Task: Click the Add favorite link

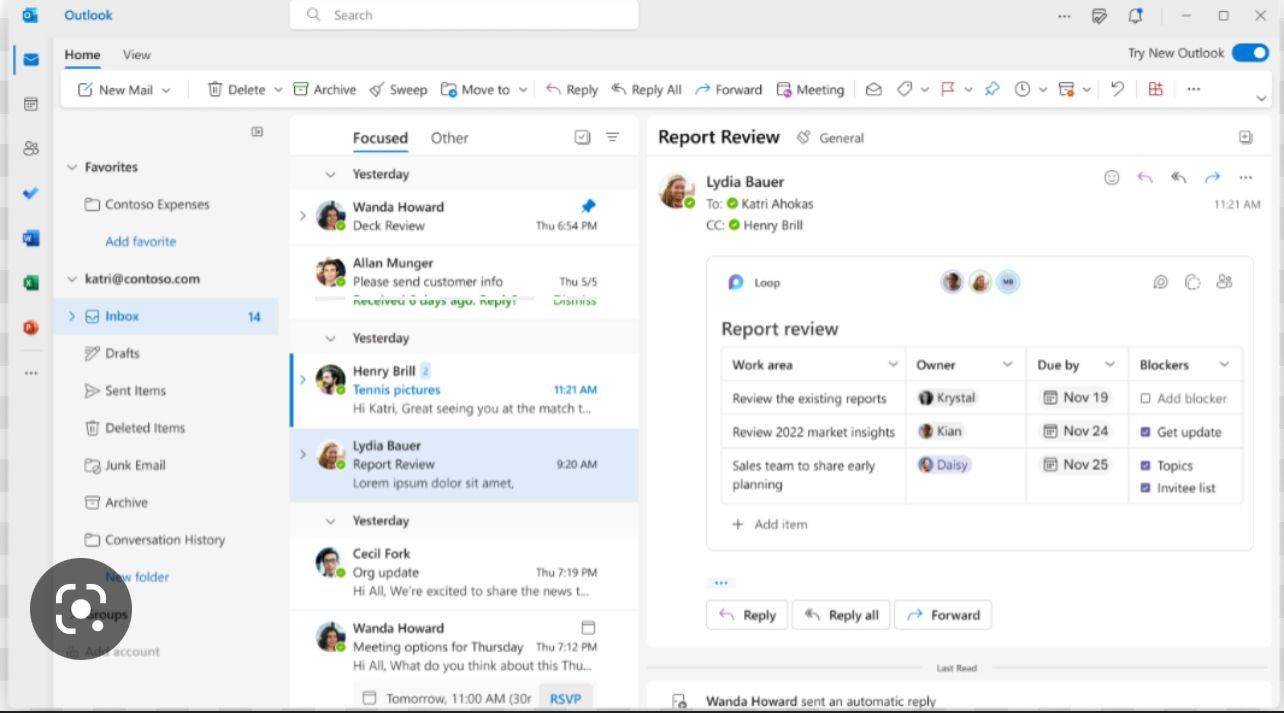Action: tap(141, 242)
